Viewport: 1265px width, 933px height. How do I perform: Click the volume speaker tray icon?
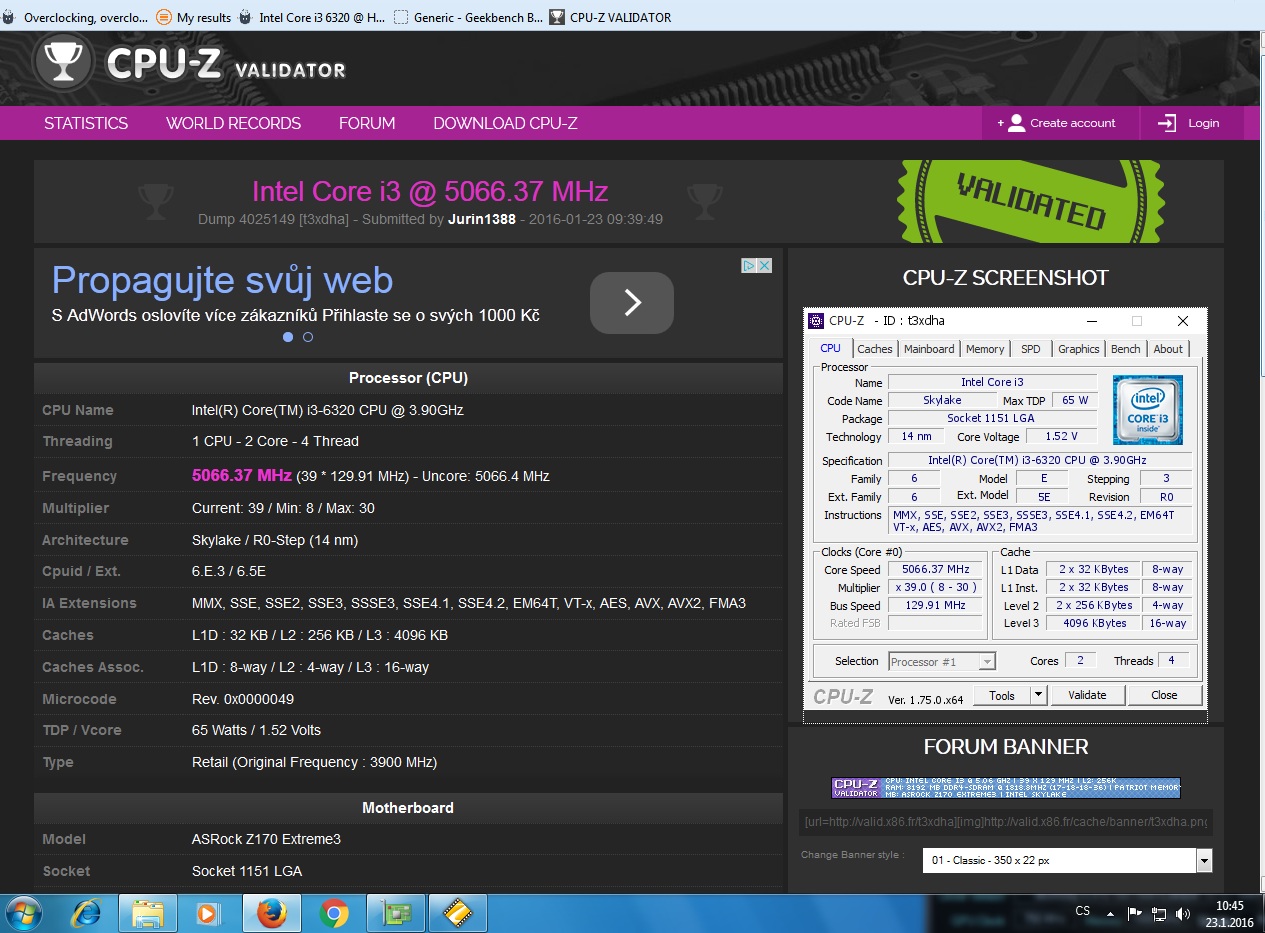[x=1183, y=913]
